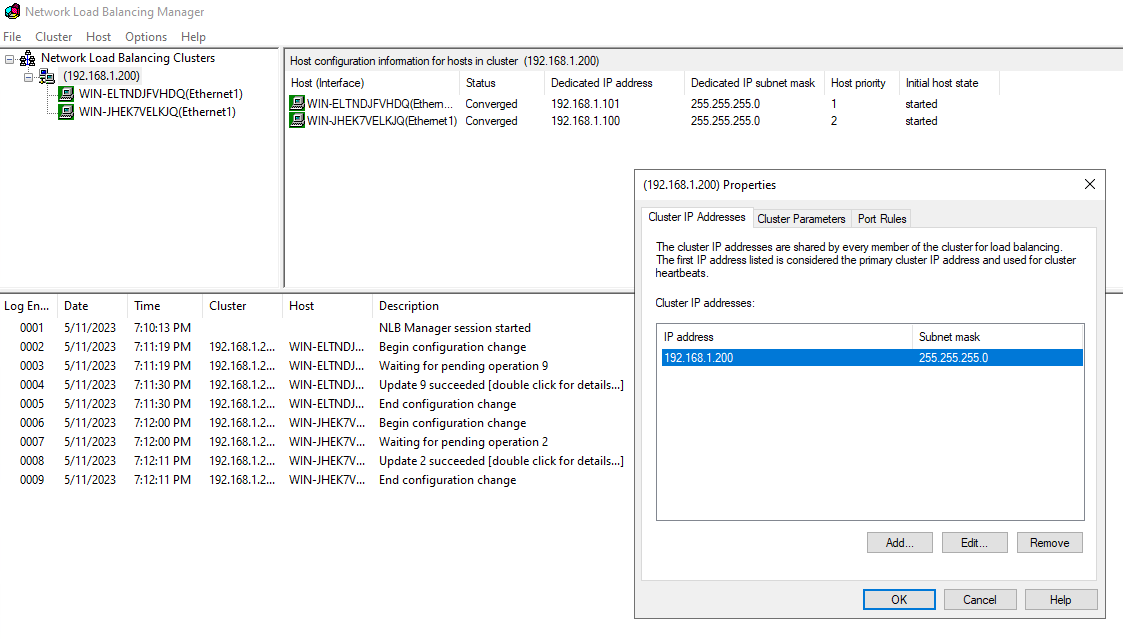Image resolution: width=1123 pixels, height=639 pixels.
Task: Confirm the Properties dialog with OK
Action: (x=898, y=599)
